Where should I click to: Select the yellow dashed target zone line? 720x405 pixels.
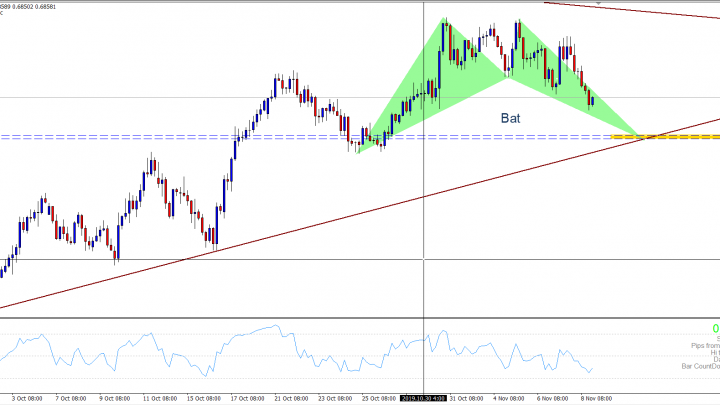tap(682, 135)
